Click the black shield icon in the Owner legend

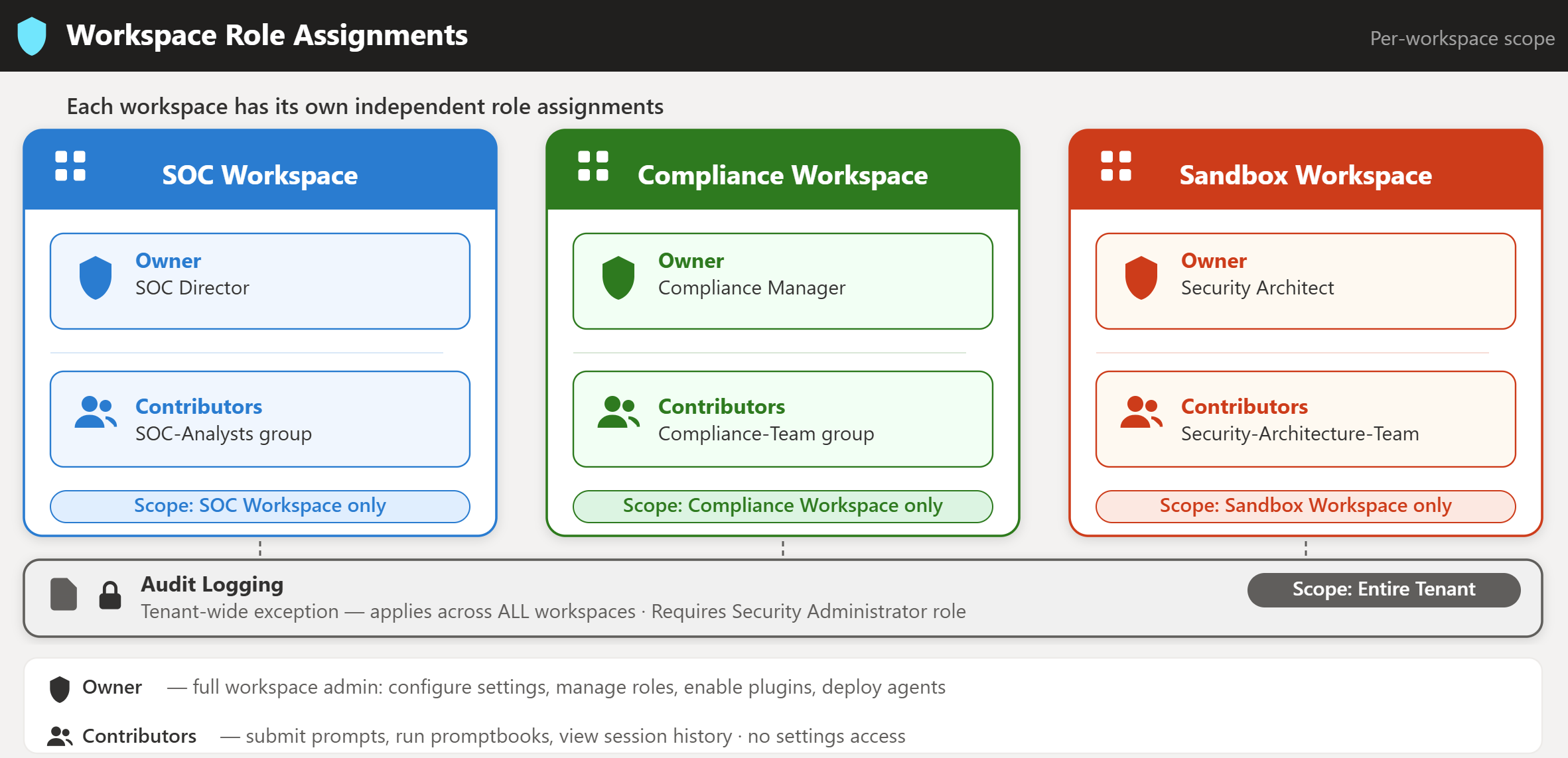[x=60, y=690]
